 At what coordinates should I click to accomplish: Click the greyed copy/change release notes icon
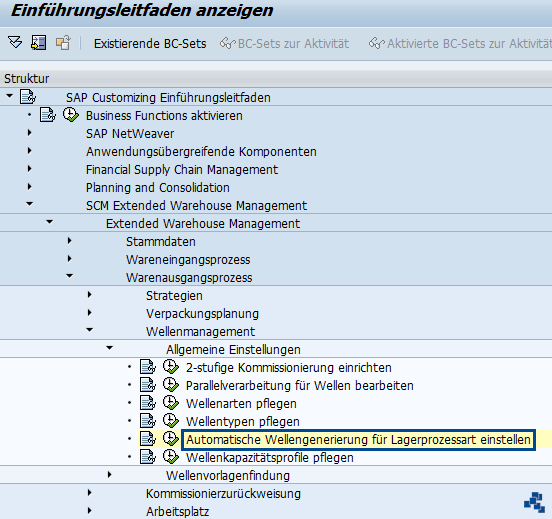[63, 43]
